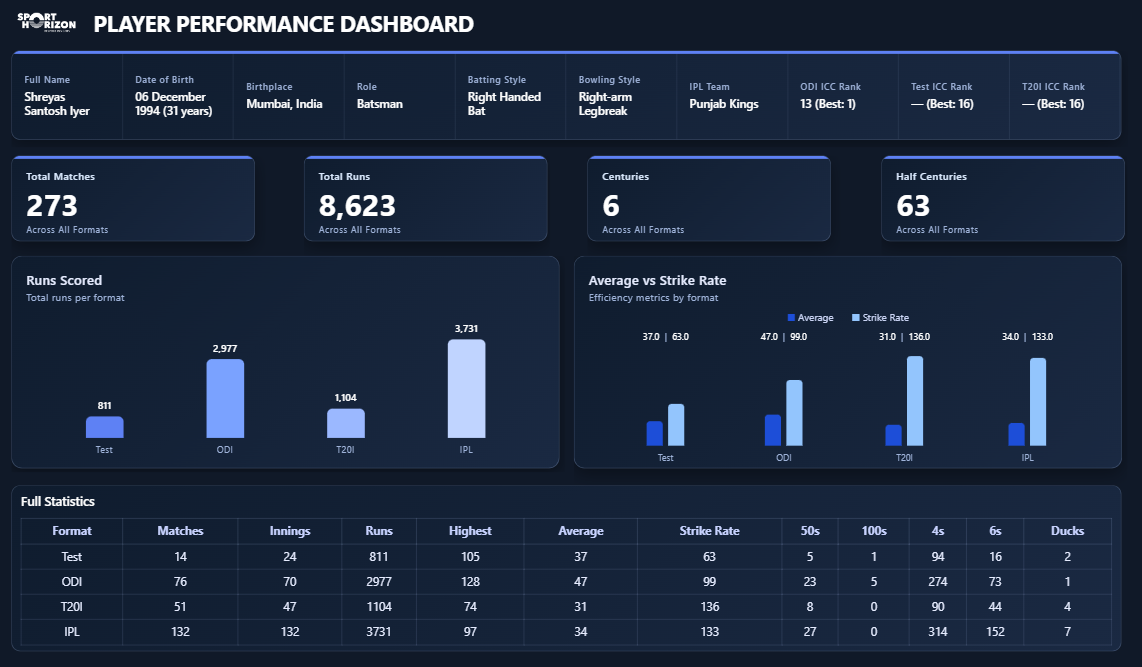Select the Test row format cell
Viewport: 1142px width, 667px height.
click(x=71, y=556)
